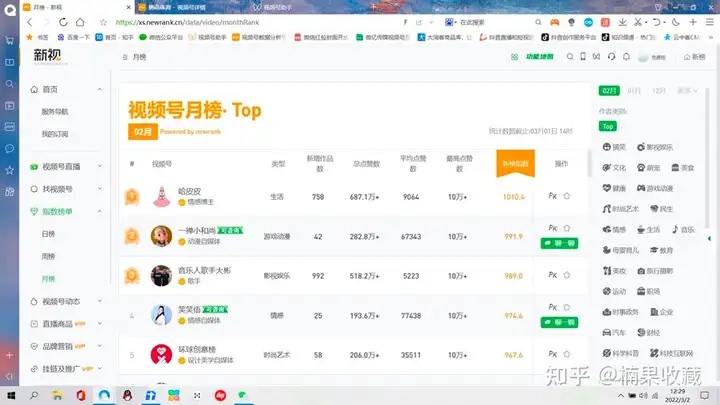Viewport: 720px width, 405px height.
Task: Filter by 时尚艺术 category
Action: pos(620,209)
